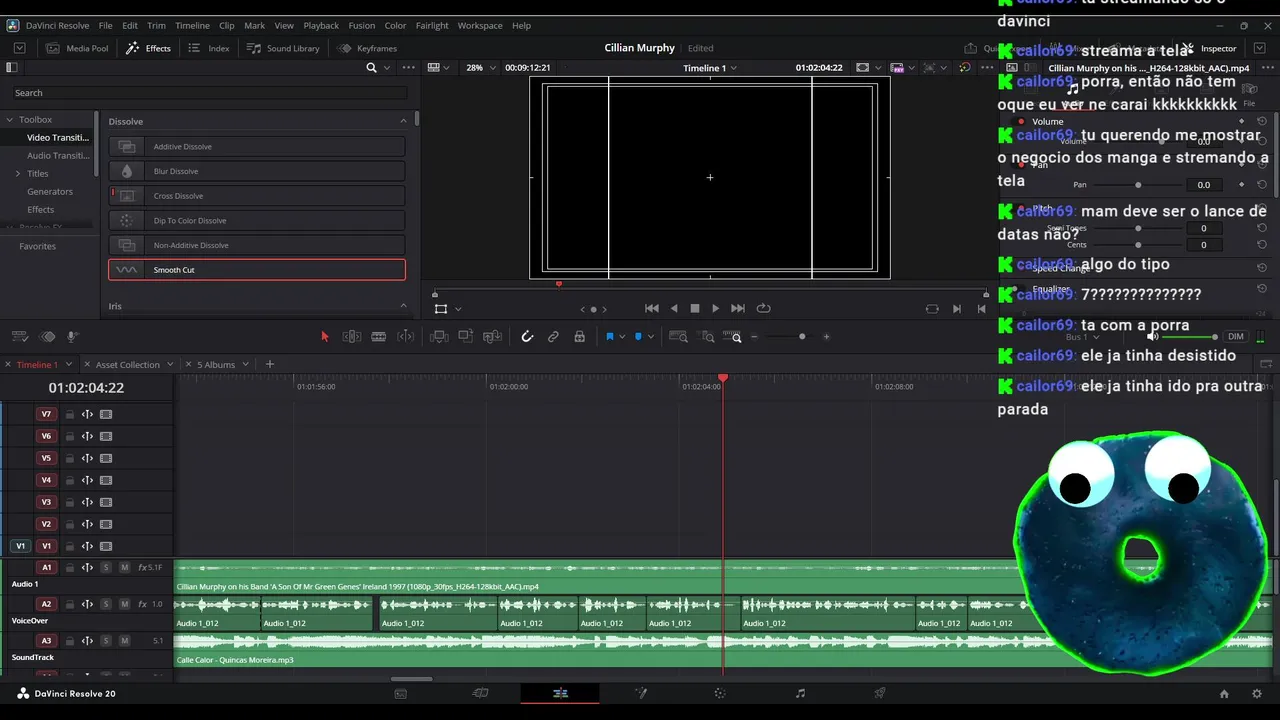The height and width of the screenshot is (720, 1280).
Task: Choose the Blade Edit Mode tool
Action: (379, 337)
